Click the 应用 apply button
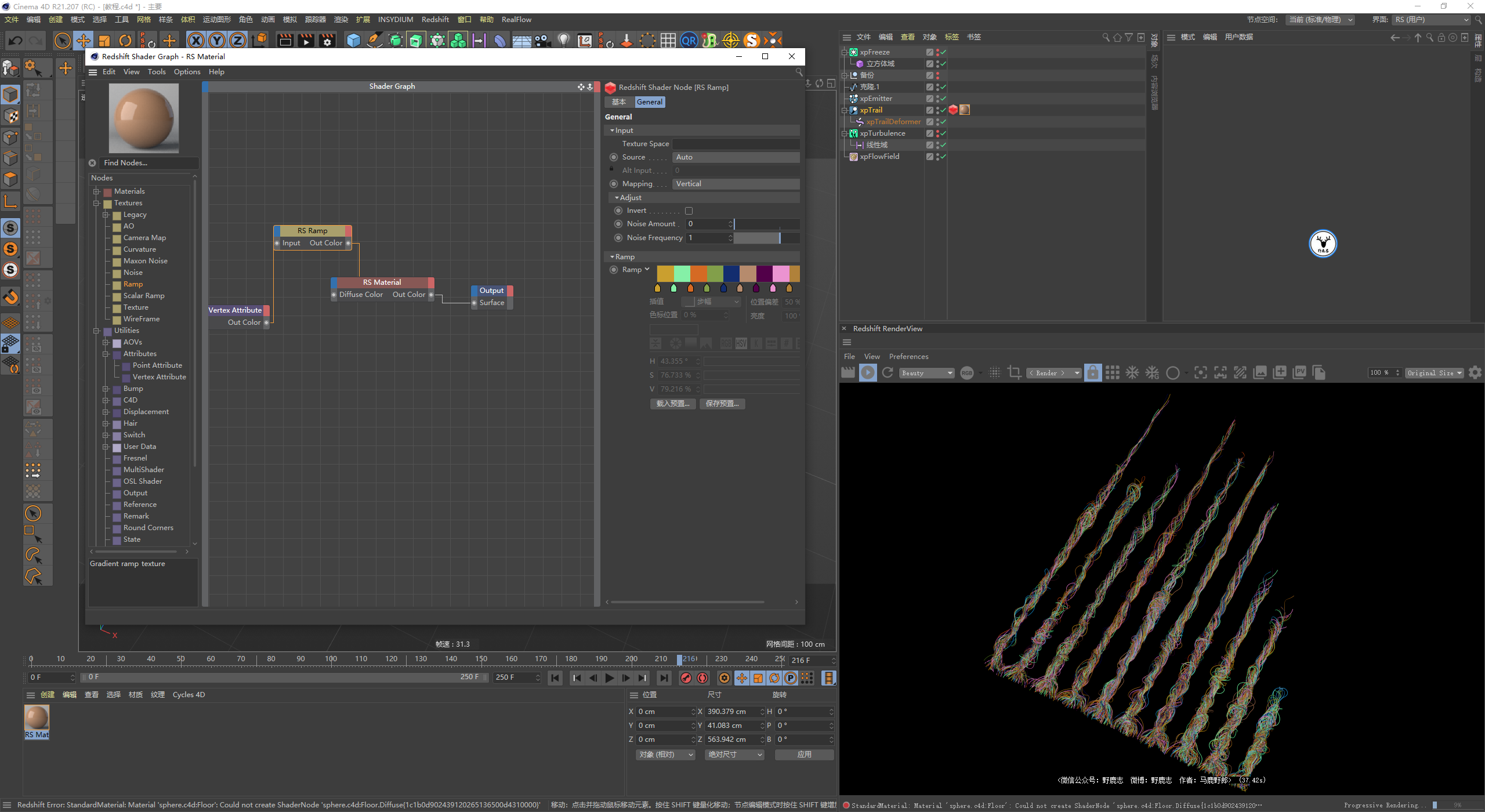Screen dimensions: 1485x812 pyautogui.click(x=804, y=755)
